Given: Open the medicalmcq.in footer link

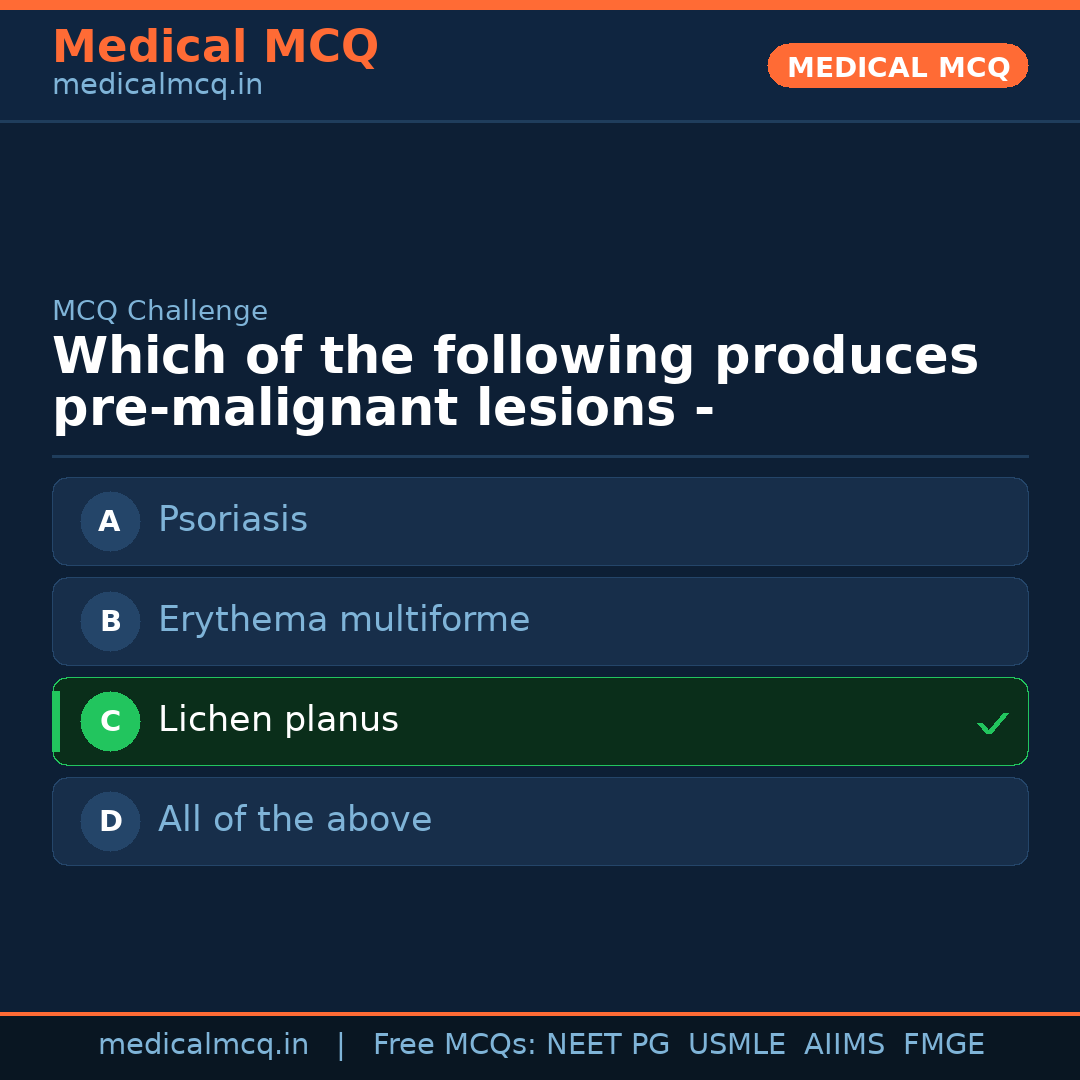Looking at the screenshot, I should 204,1043.
